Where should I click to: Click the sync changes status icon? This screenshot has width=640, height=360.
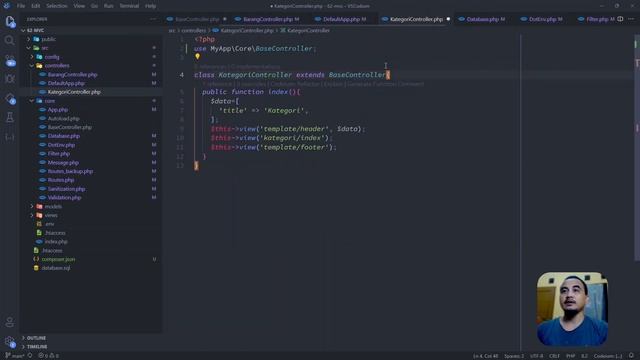point(30,356)
